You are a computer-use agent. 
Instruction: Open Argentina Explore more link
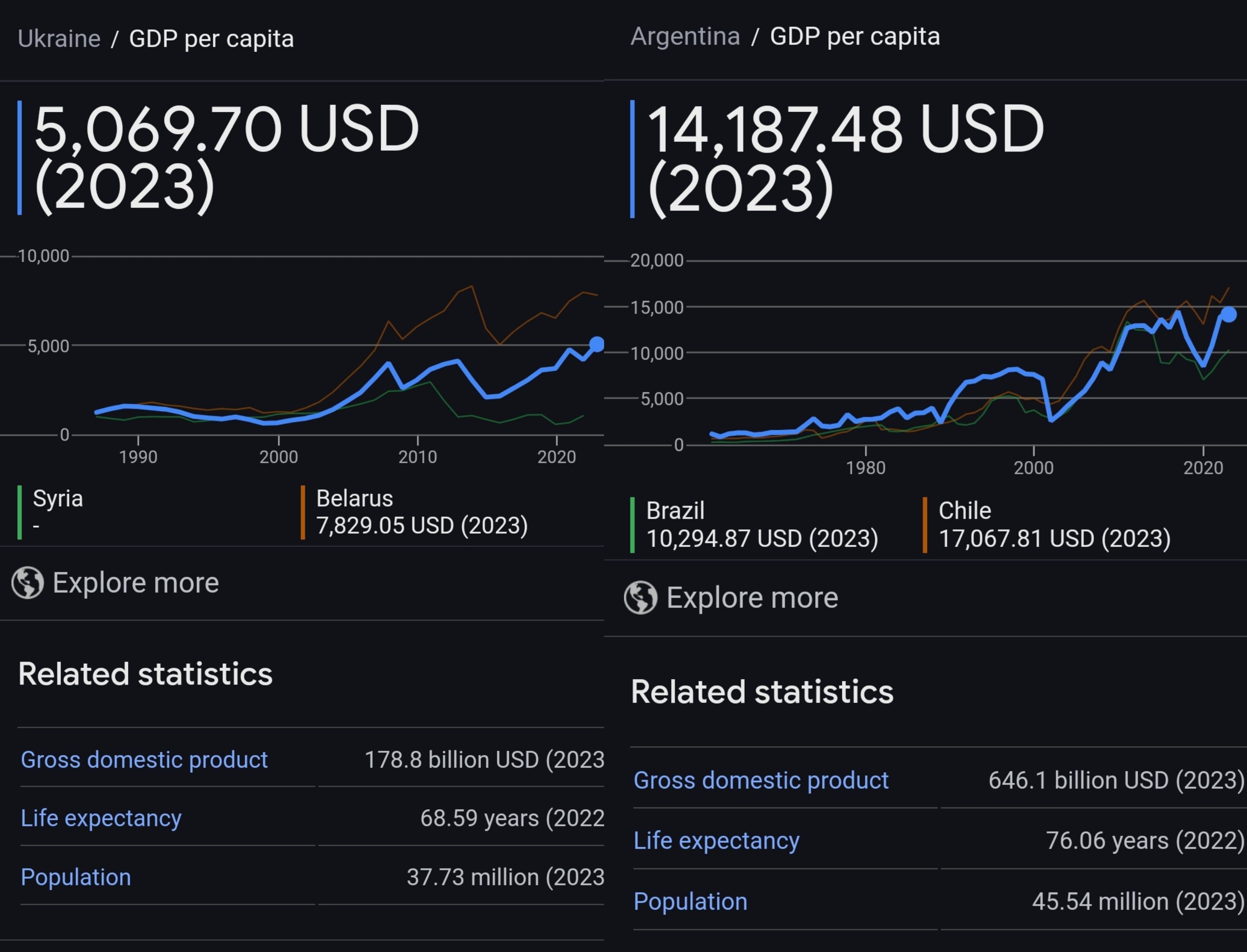(752, 597)
